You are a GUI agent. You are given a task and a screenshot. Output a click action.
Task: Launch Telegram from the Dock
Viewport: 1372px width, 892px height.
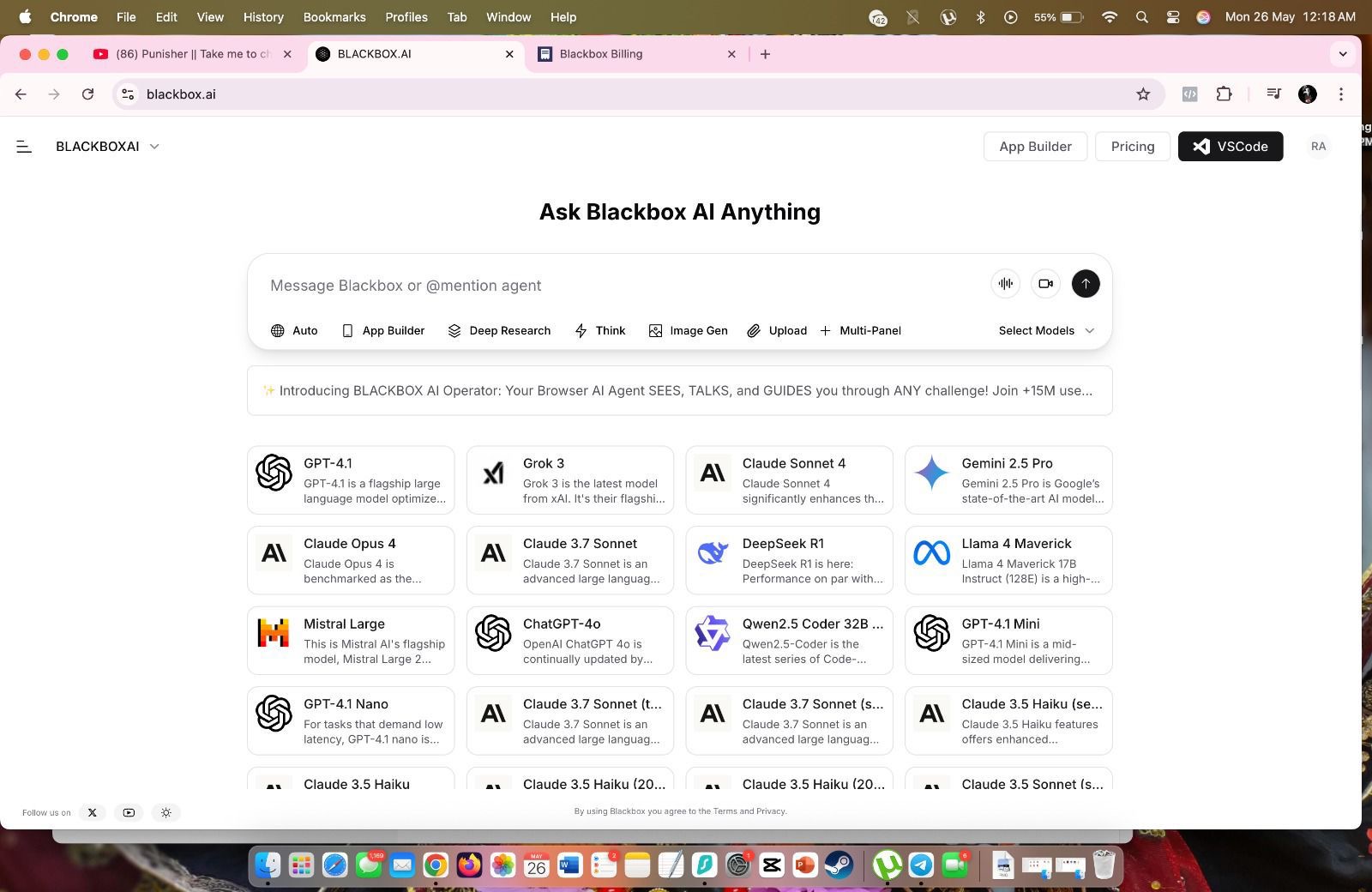[922, 865]
